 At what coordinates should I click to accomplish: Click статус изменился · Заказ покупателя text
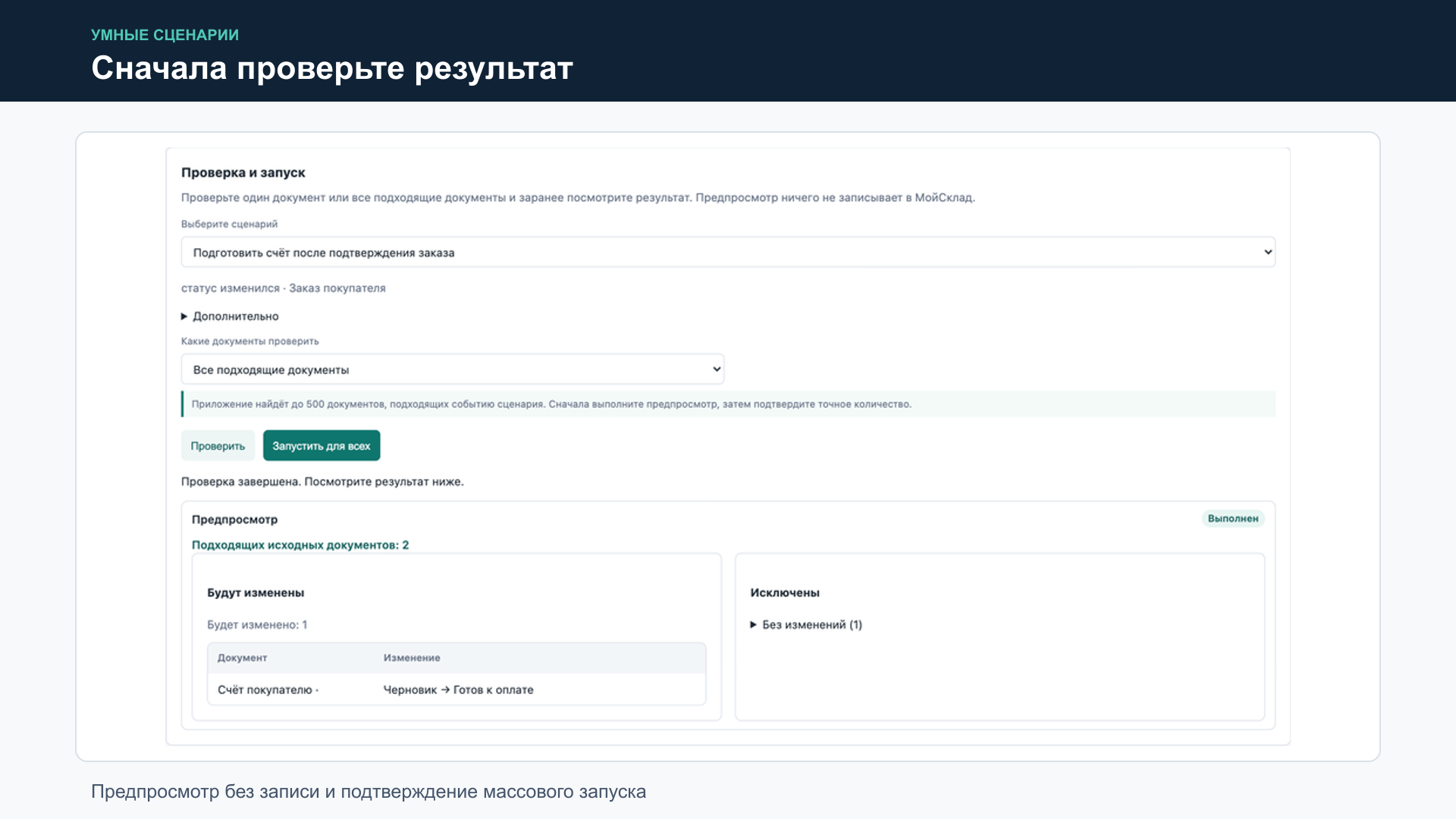(284, 288)
